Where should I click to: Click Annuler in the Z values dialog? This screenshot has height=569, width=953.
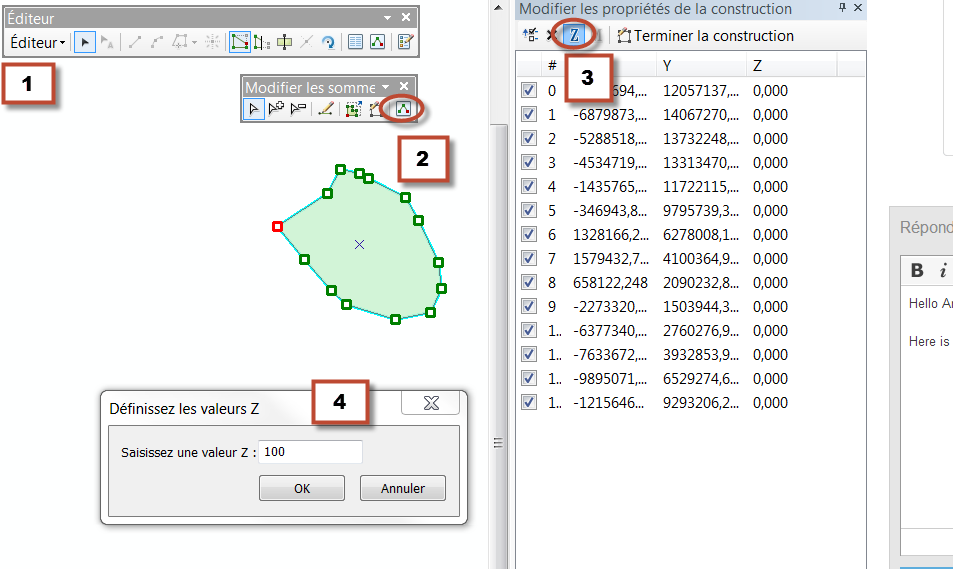coord(403,488)
